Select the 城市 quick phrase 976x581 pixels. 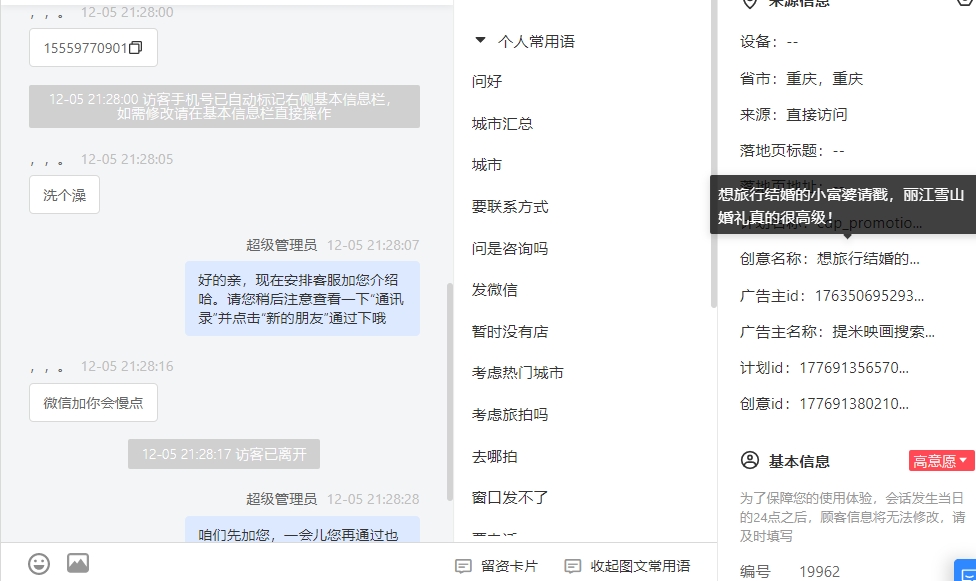pos(487,165)
